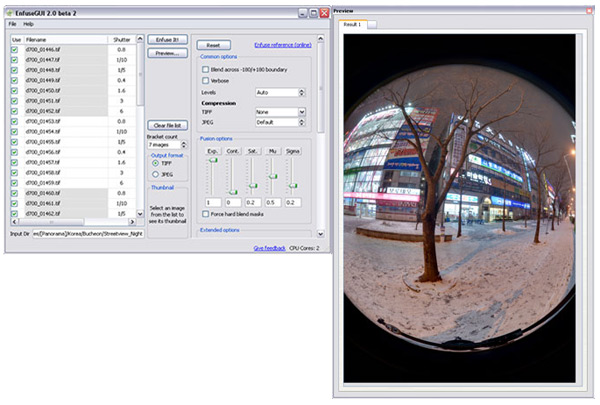Enable Force hard blend masks

click(205, 214)
